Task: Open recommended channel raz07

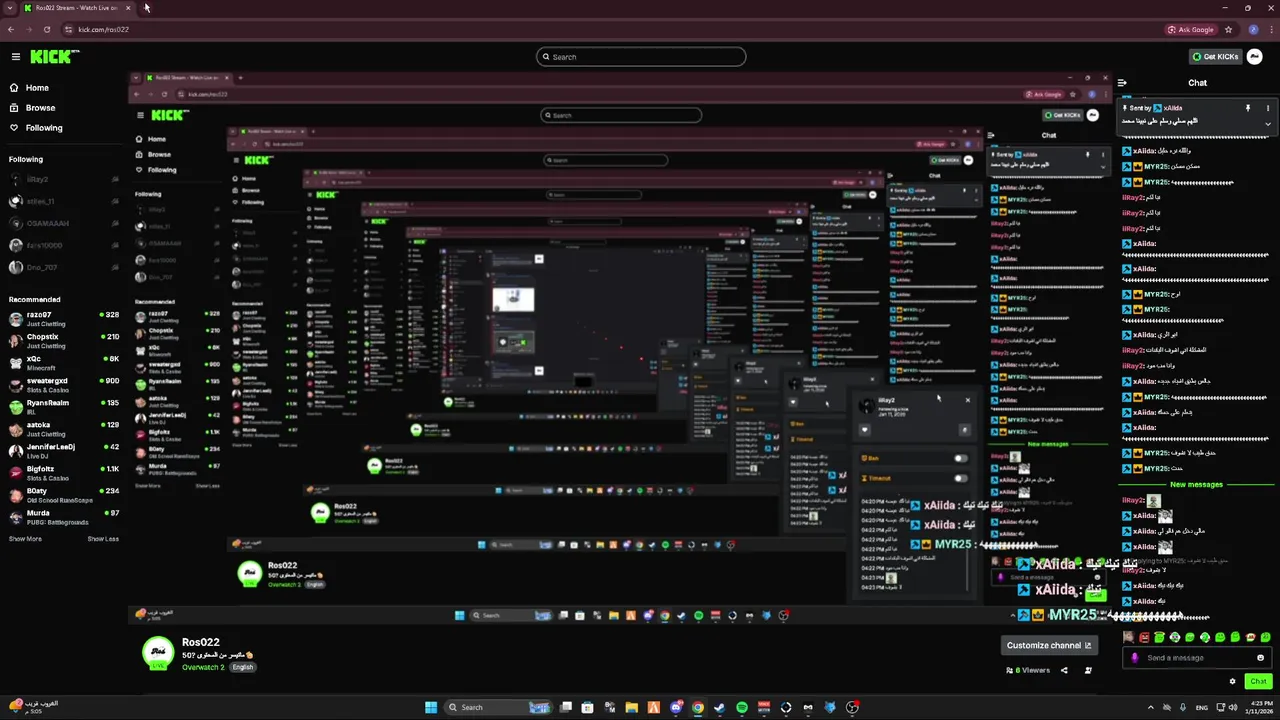Action: 64,319
